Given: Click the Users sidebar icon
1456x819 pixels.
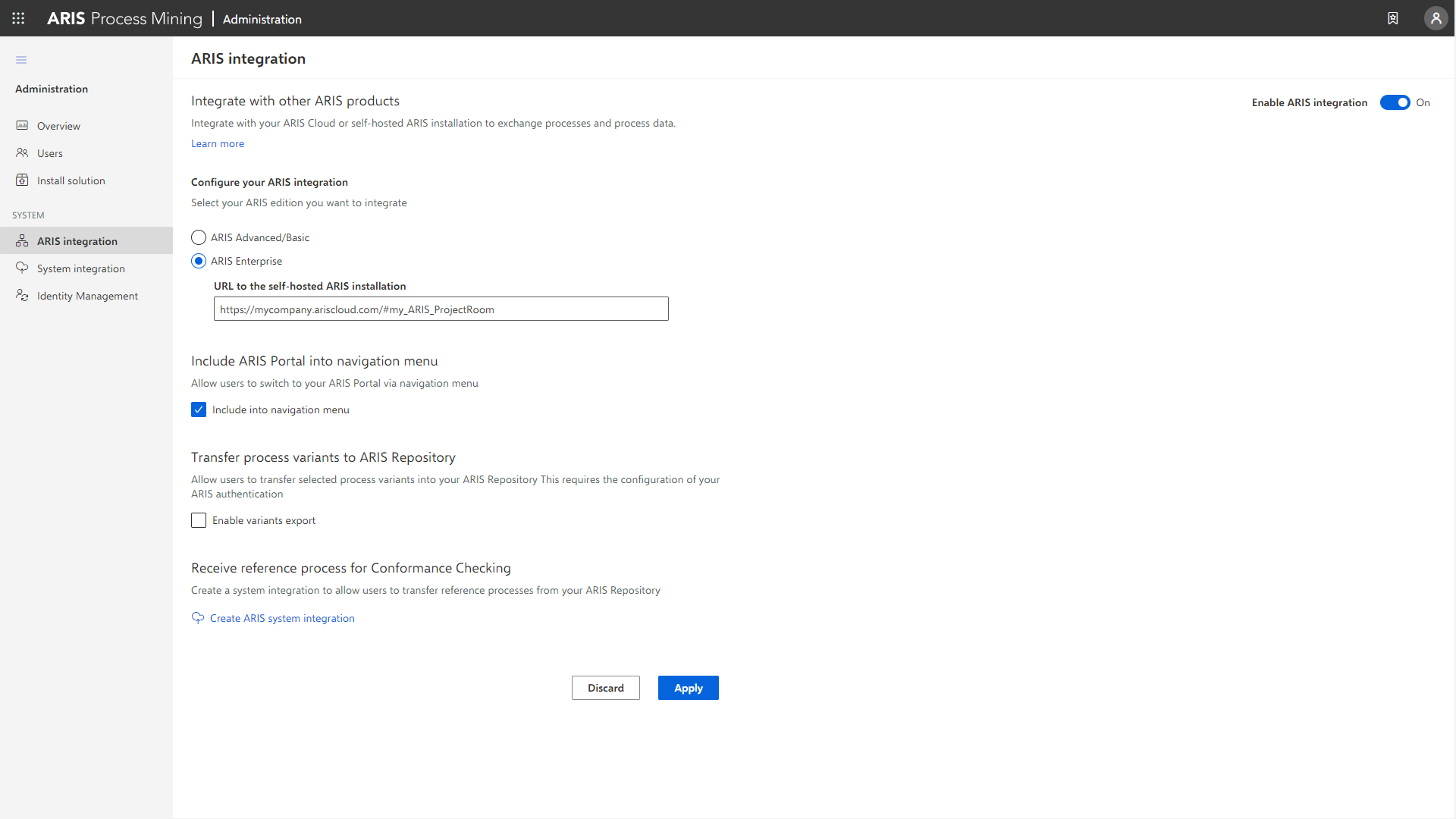Looking at the screenshot, I should point(22,152).
